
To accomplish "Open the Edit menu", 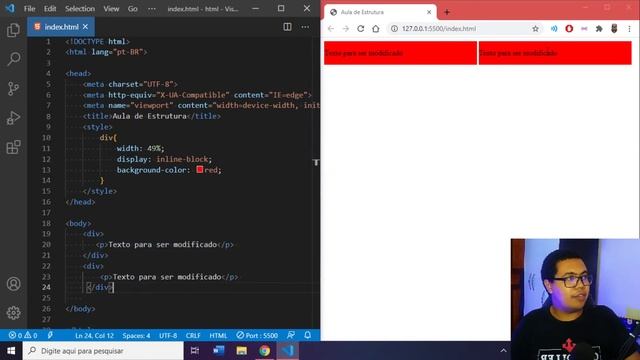I will pyautogui.click(x=50, y=9).
